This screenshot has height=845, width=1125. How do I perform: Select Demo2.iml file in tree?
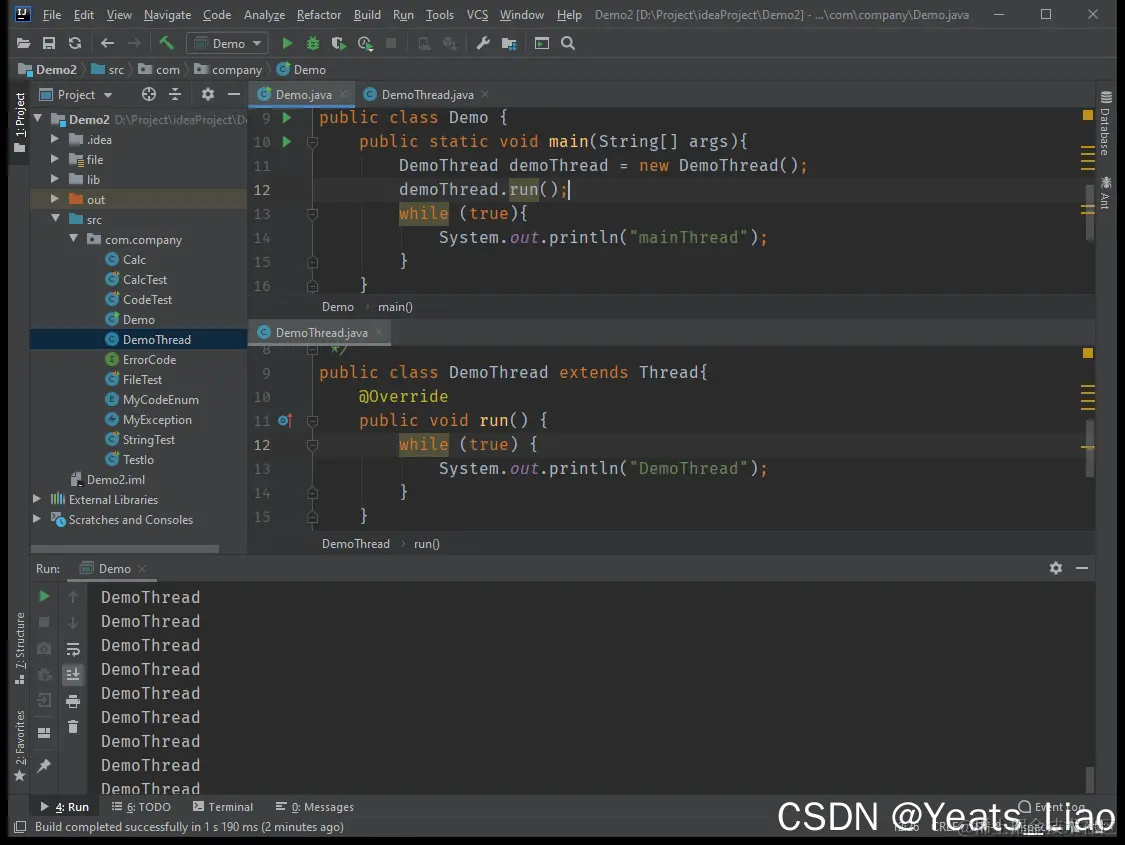tap(116, 479)
